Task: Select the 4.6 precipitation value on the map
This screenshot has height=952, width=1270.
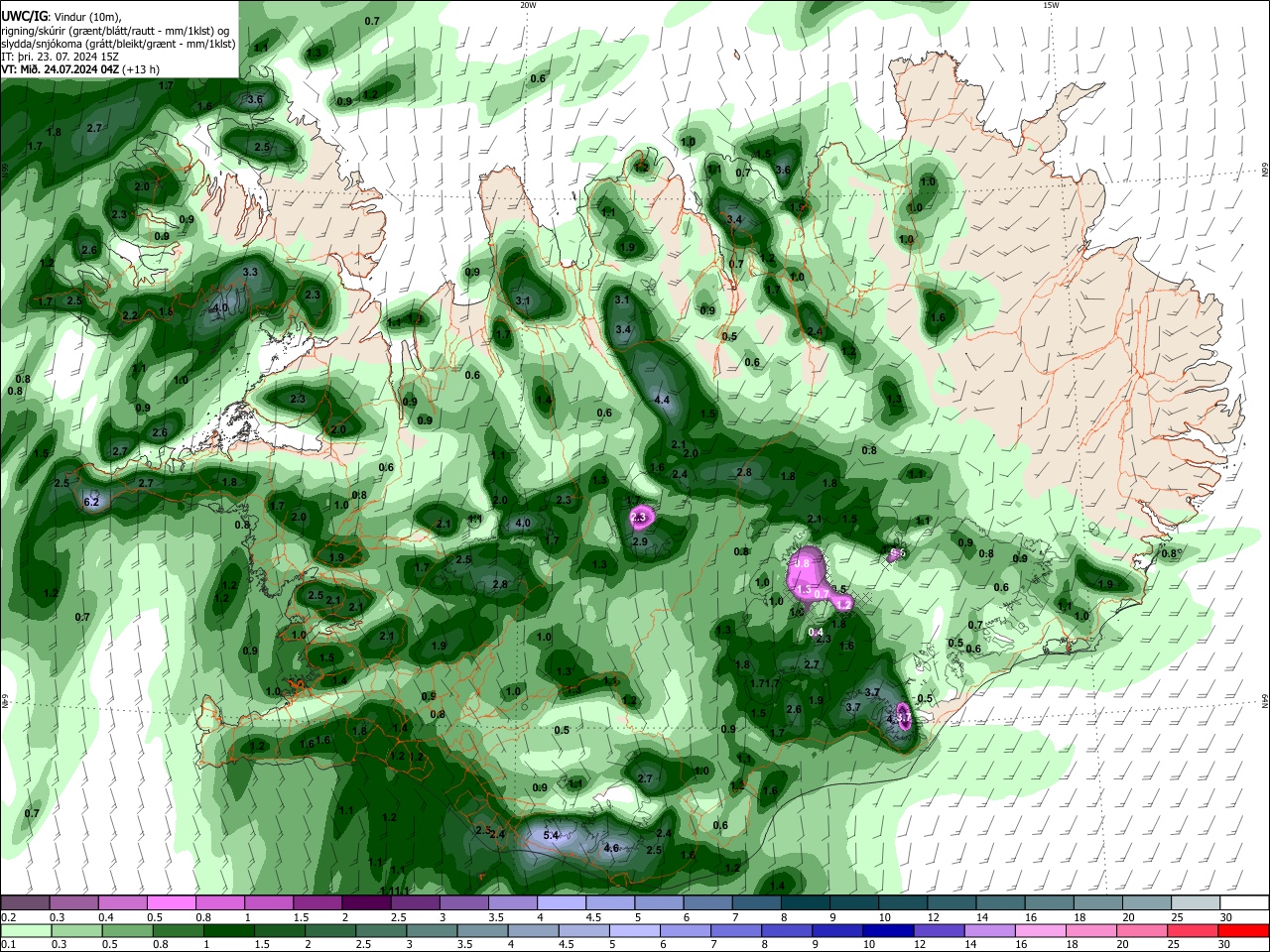Action: pyautogui.click(x=612, y=848)
